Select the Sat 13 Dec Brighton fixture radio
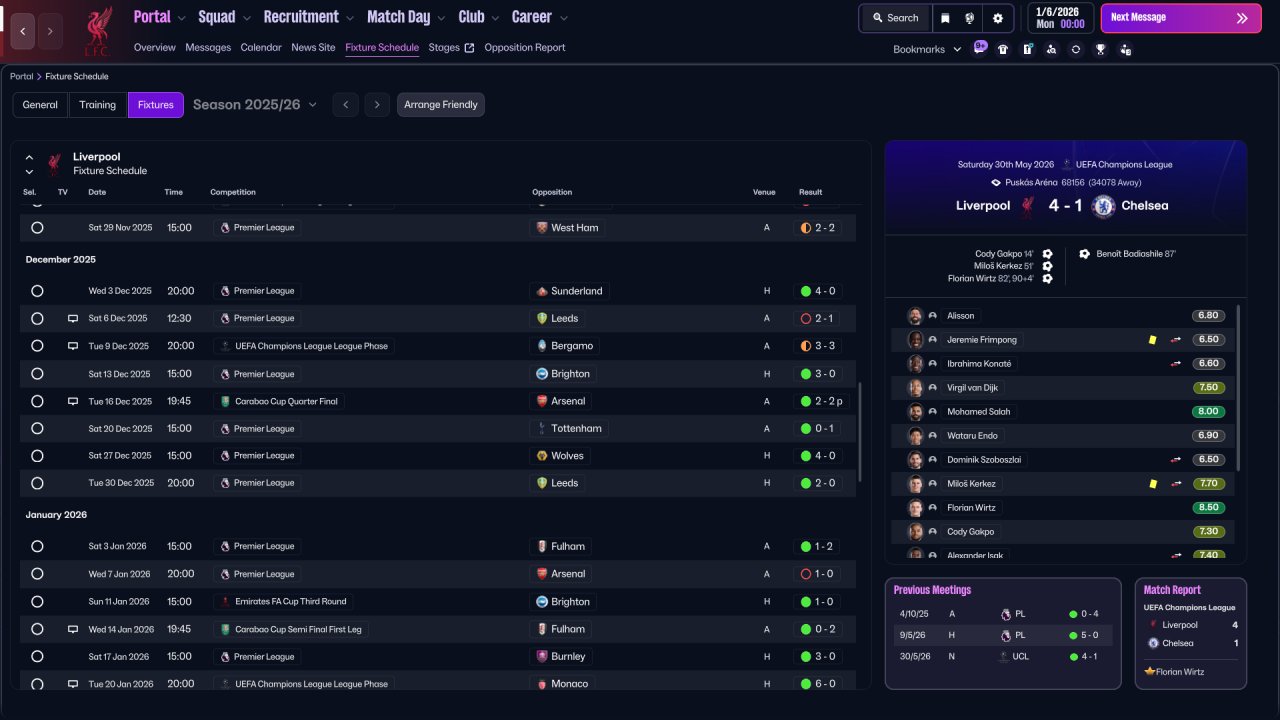This screenshot has width=1280, height=720. pyautogui.click(x=37, y=374)
